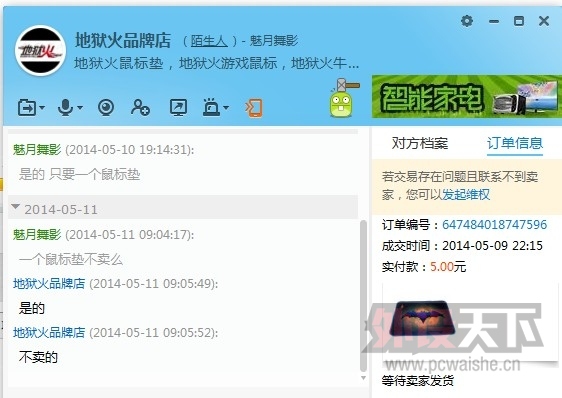This screenshot has height=398, width=562.
Task: Open the screen share monitor icon
Action: tap(178, 108)
